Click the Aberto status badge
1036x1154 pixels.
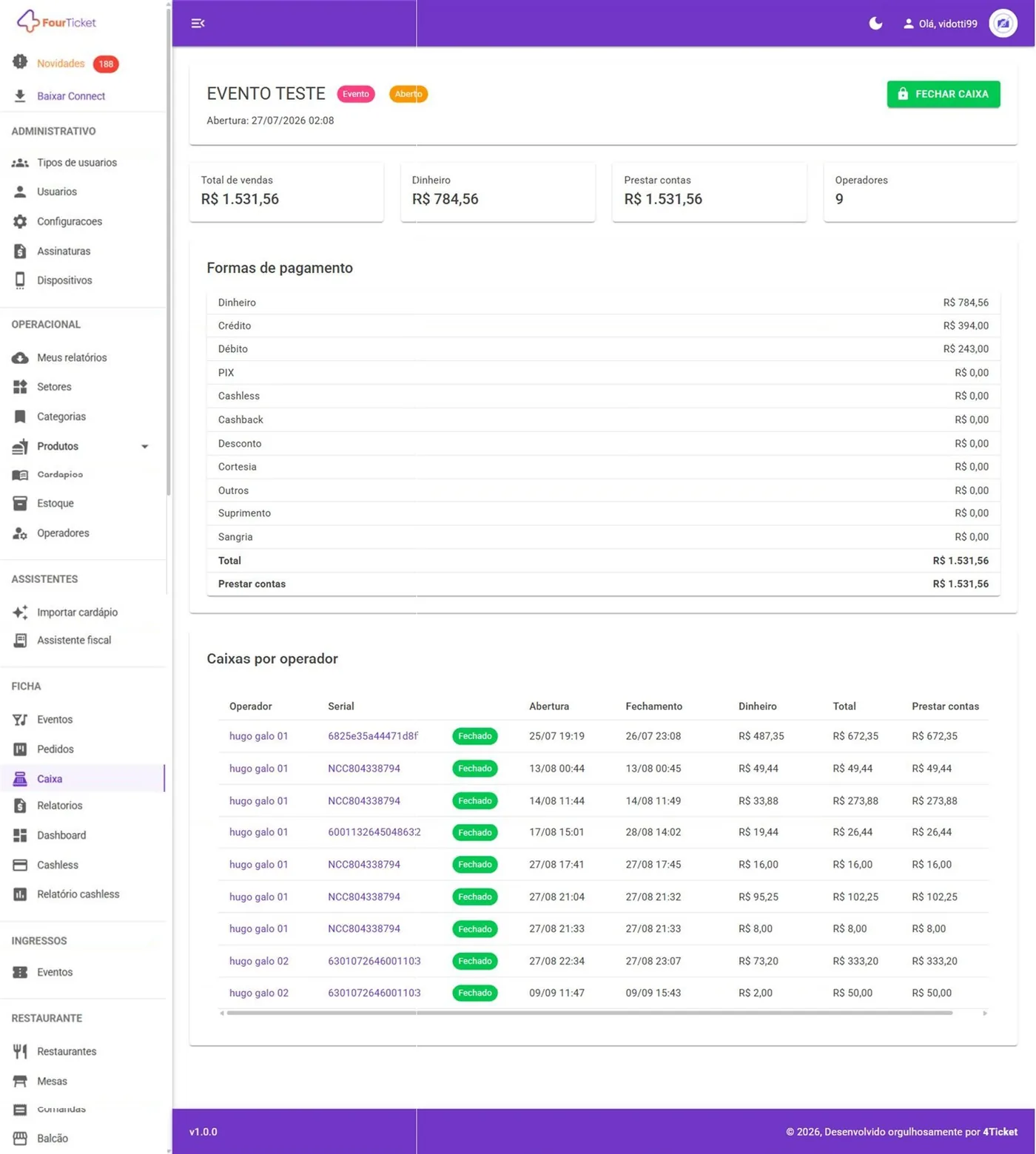[x=408, y=94]
